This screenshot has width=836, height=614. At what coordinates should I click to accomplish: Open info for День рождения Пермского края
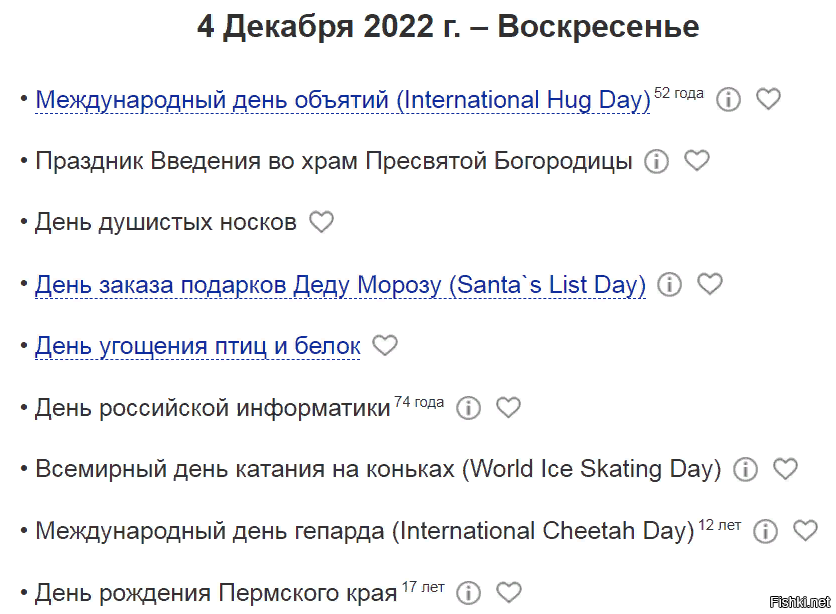(x=468, y=591)
